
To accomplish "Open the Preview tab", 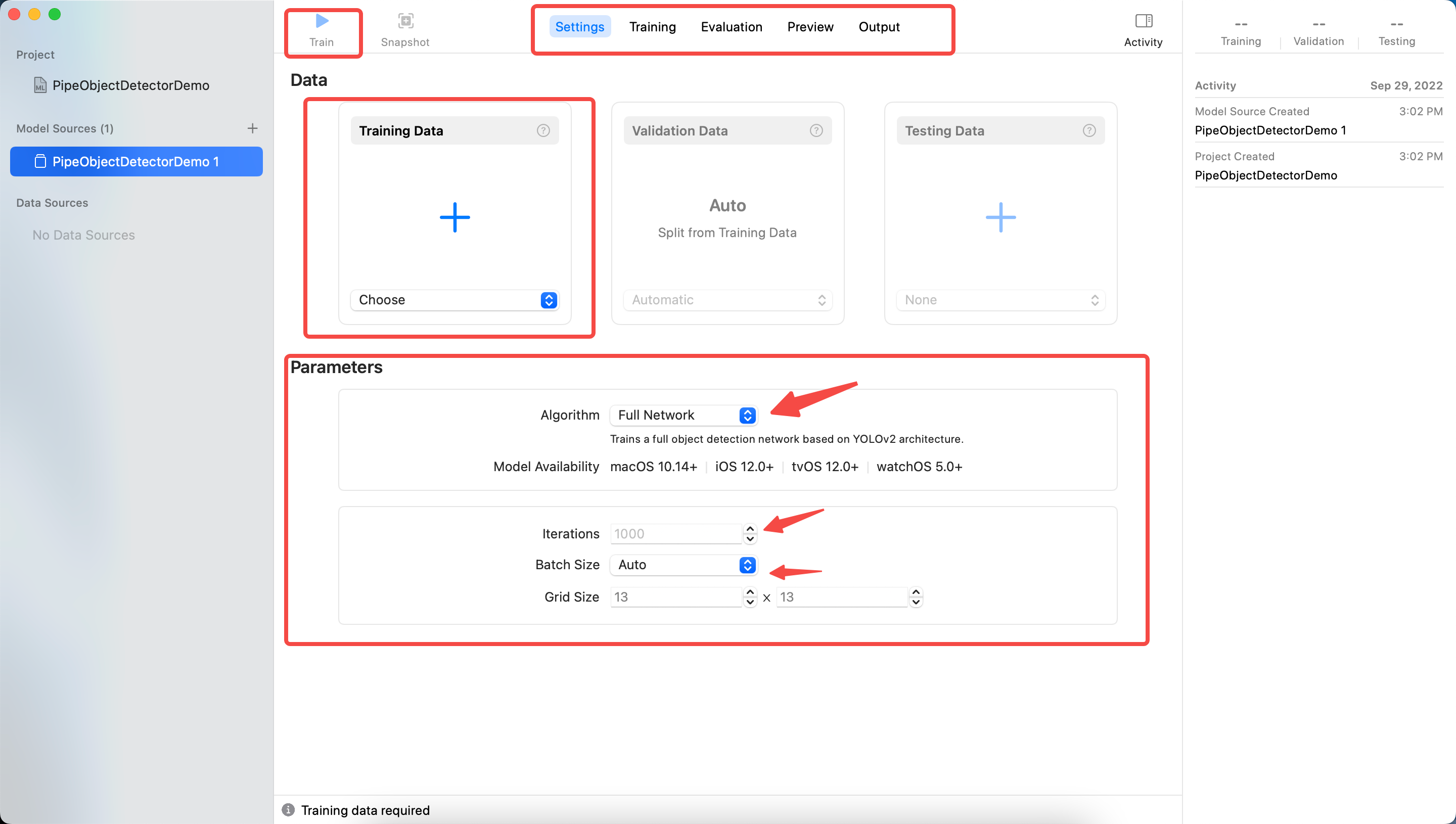I will [x=810, y=27].
